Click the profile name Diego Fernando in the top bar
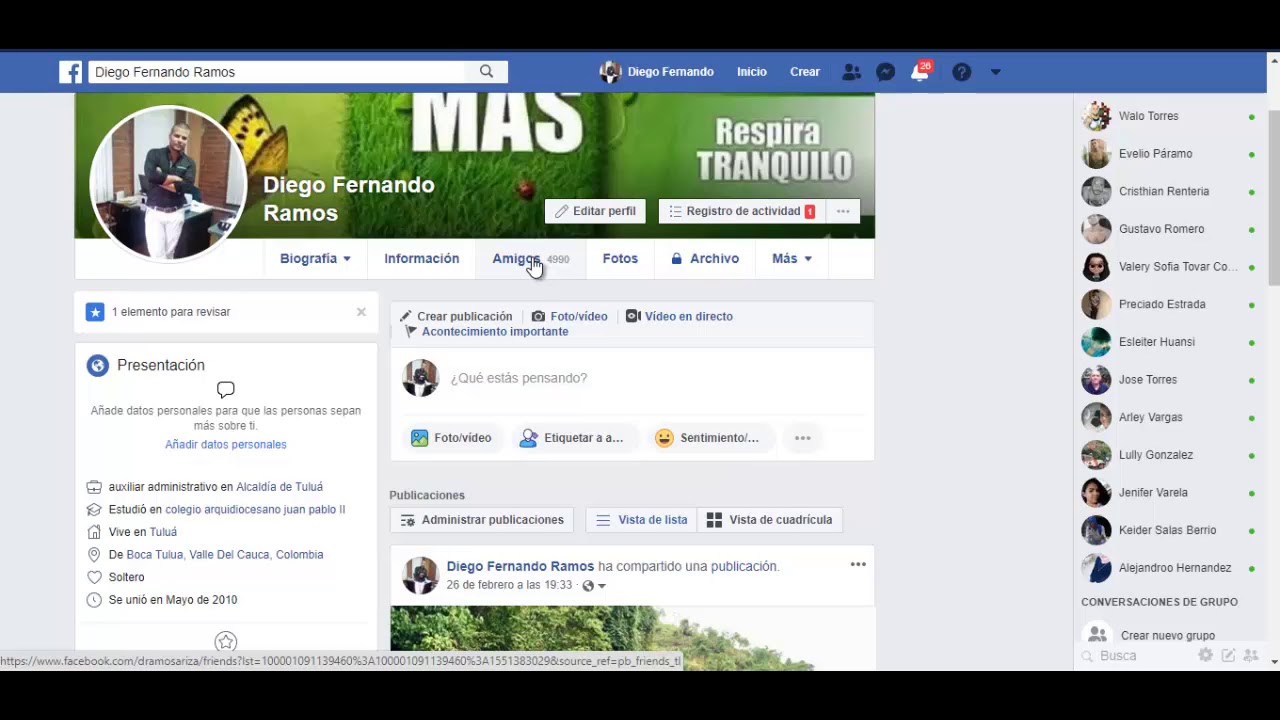The height and width of the screenshot is (720, 1280). click(657, 72)
